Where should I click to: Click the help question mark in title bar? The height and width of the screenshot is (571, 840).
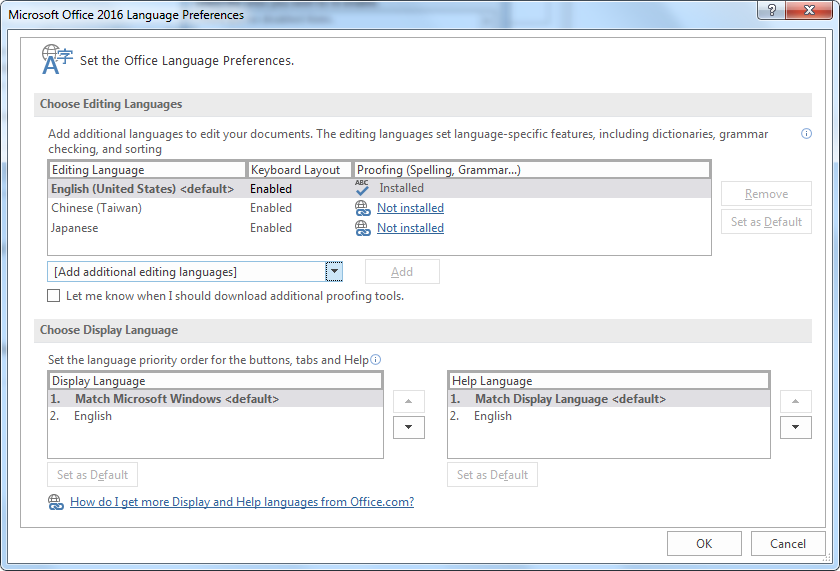pyautogui.click(x=771, y=10)
